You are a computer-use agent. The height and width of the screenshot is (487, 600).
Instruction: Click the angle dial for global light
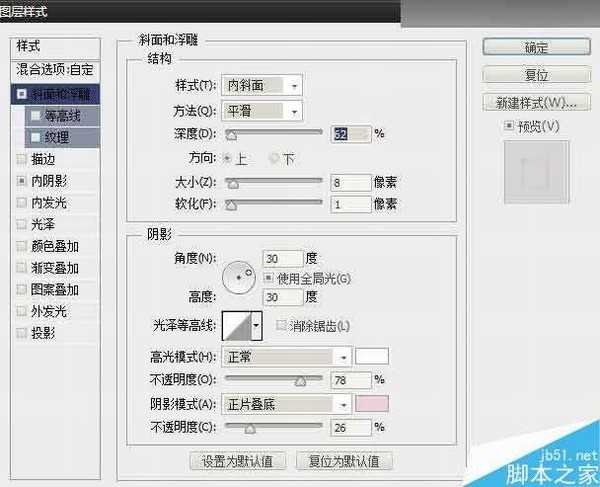pos(240,277)
